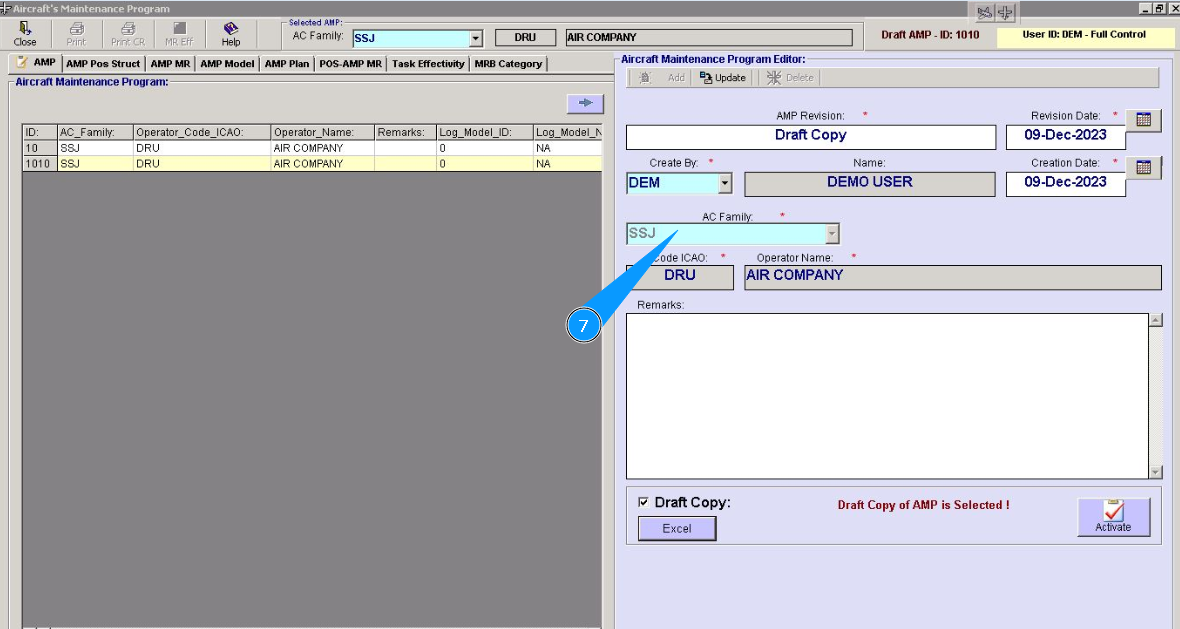Click the DRU operator code box in the header
The width and height of the screenshot is (1180, 629).
click(525, 38)
